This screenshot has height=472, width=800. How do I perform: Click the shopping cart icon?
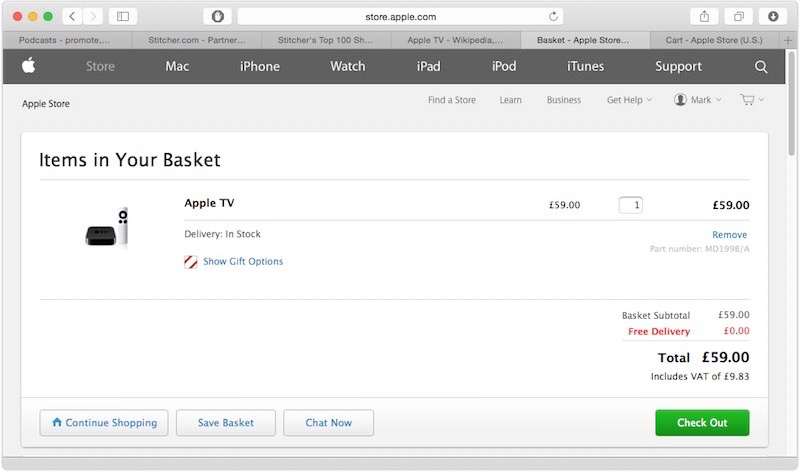pos(747,100)
